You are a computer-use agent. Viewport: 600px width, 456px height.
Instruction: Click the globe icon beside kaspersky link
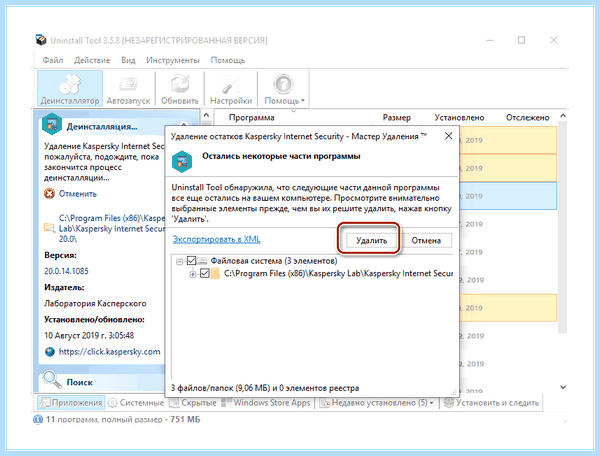pos(50,352)
